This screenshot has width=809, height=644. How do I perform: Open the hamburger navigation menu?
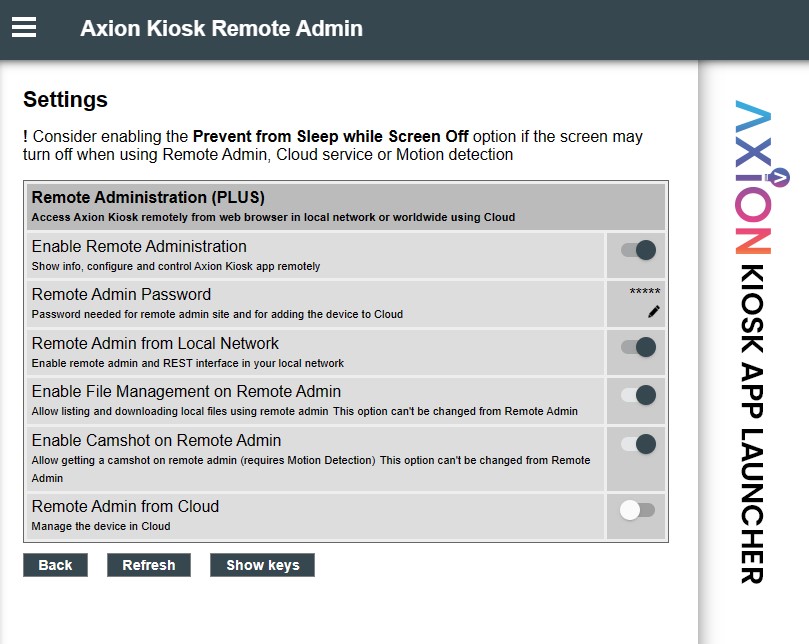24,28
